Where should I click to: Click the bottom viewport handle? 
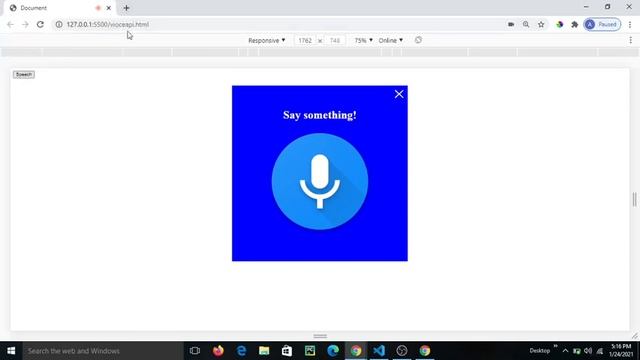320,336
